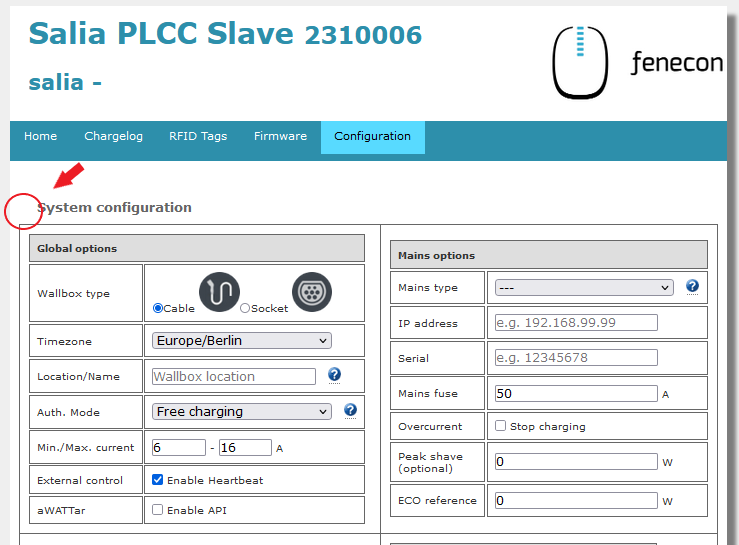Toggle the Overcurrent Stop charging checkbox
739x545 pixels.
pyautogui.click(x=501, y=426)
